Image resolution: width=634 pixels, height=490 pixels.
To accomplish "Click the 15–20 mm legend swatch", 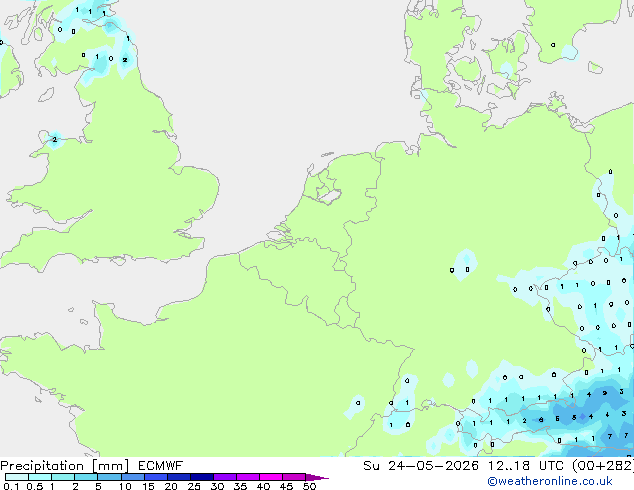I will click(x=155, y=477).
